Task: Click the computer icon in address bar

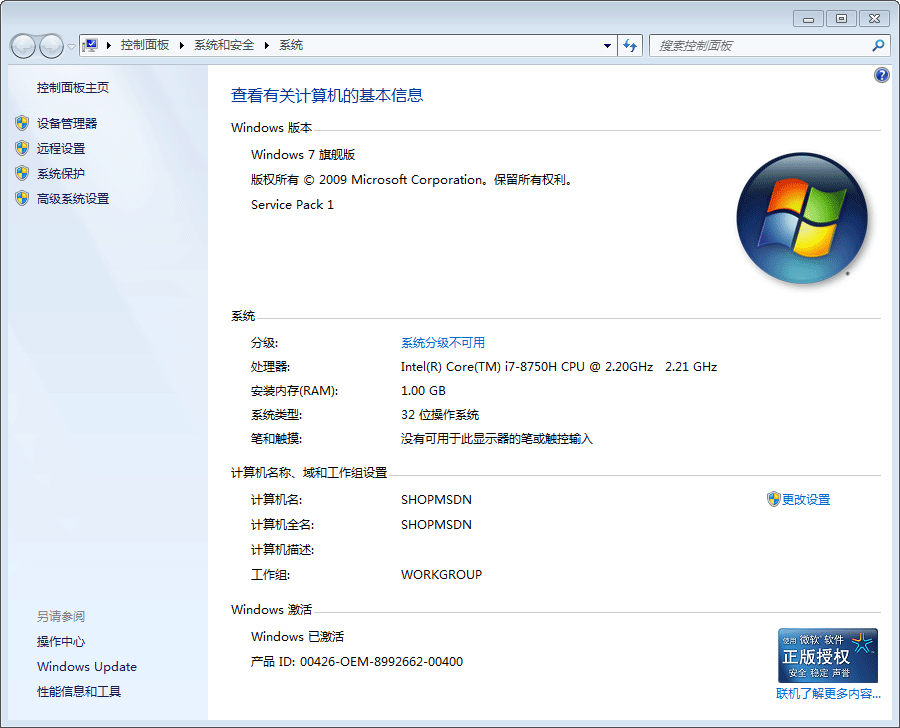Action: [x=90, y=45]
